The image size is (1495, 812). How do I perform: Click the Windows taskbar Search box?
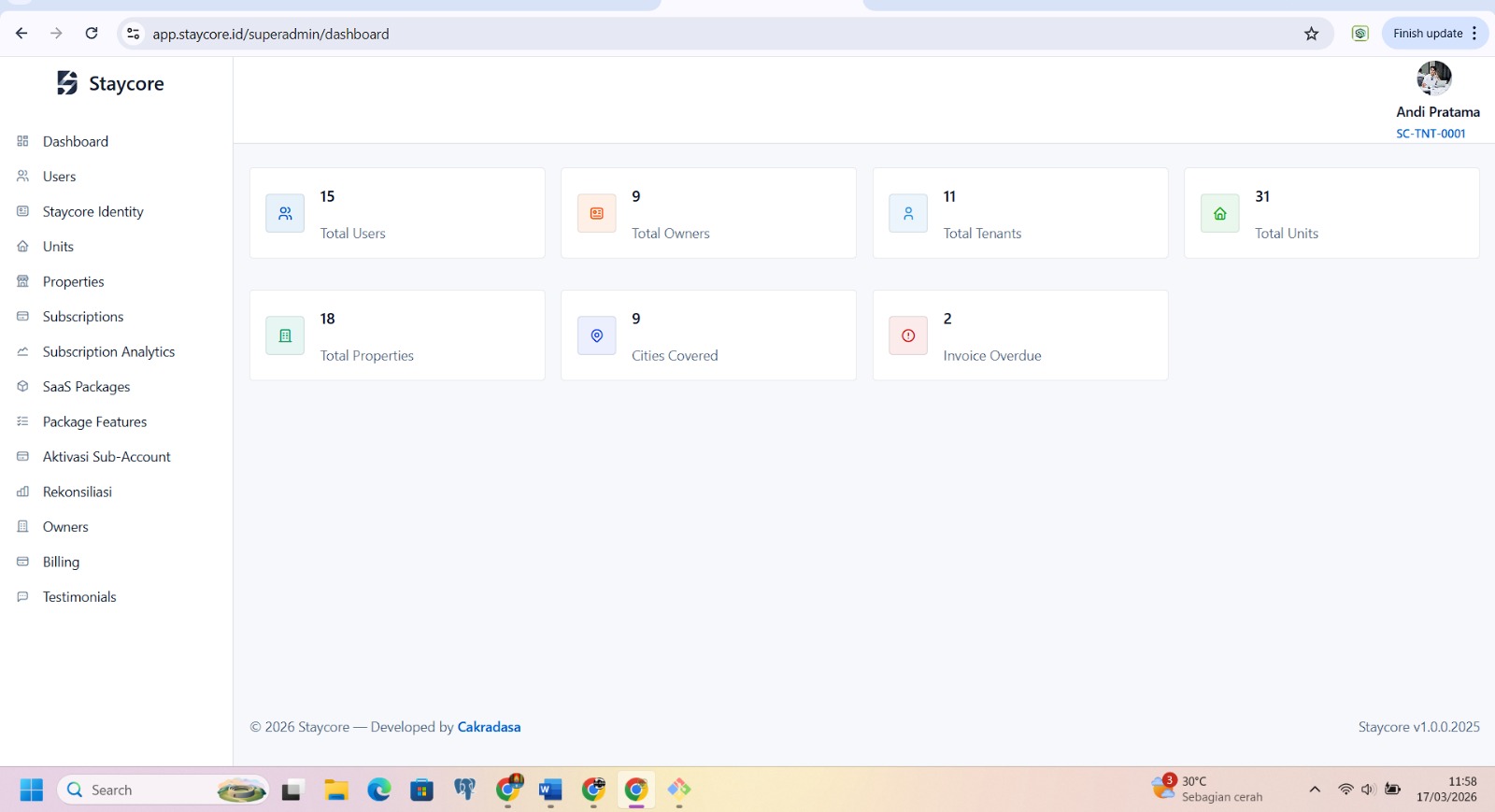coord(164,790)
